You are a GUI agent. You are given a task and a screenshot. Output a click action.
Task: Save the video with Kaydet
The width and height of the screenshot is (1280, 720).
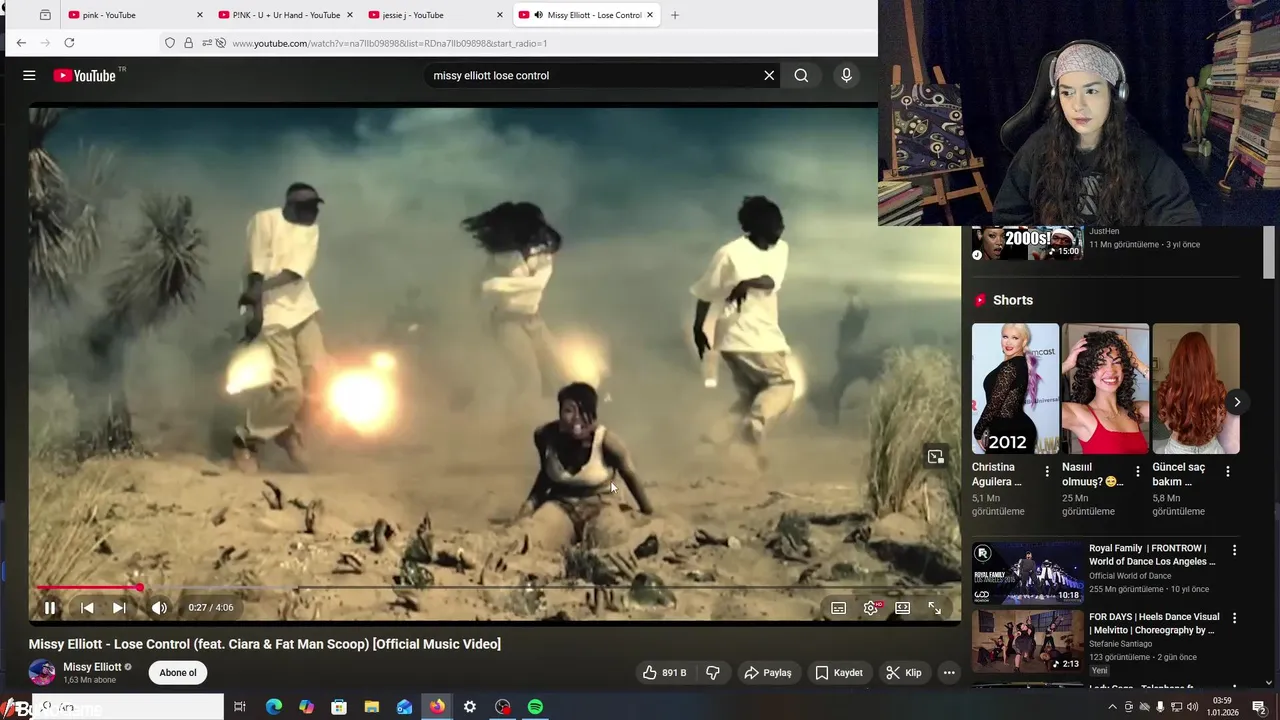coord(839,673)
